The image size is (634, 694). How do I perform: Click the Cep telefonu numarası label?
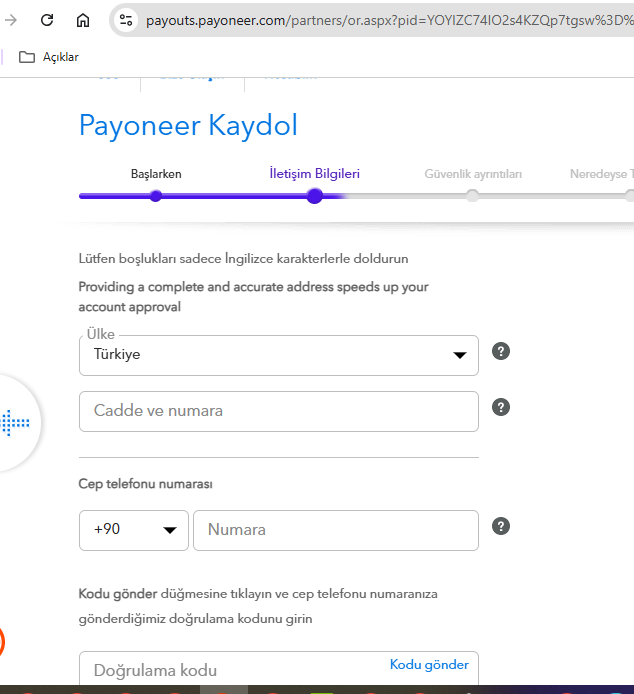(146, 484)
